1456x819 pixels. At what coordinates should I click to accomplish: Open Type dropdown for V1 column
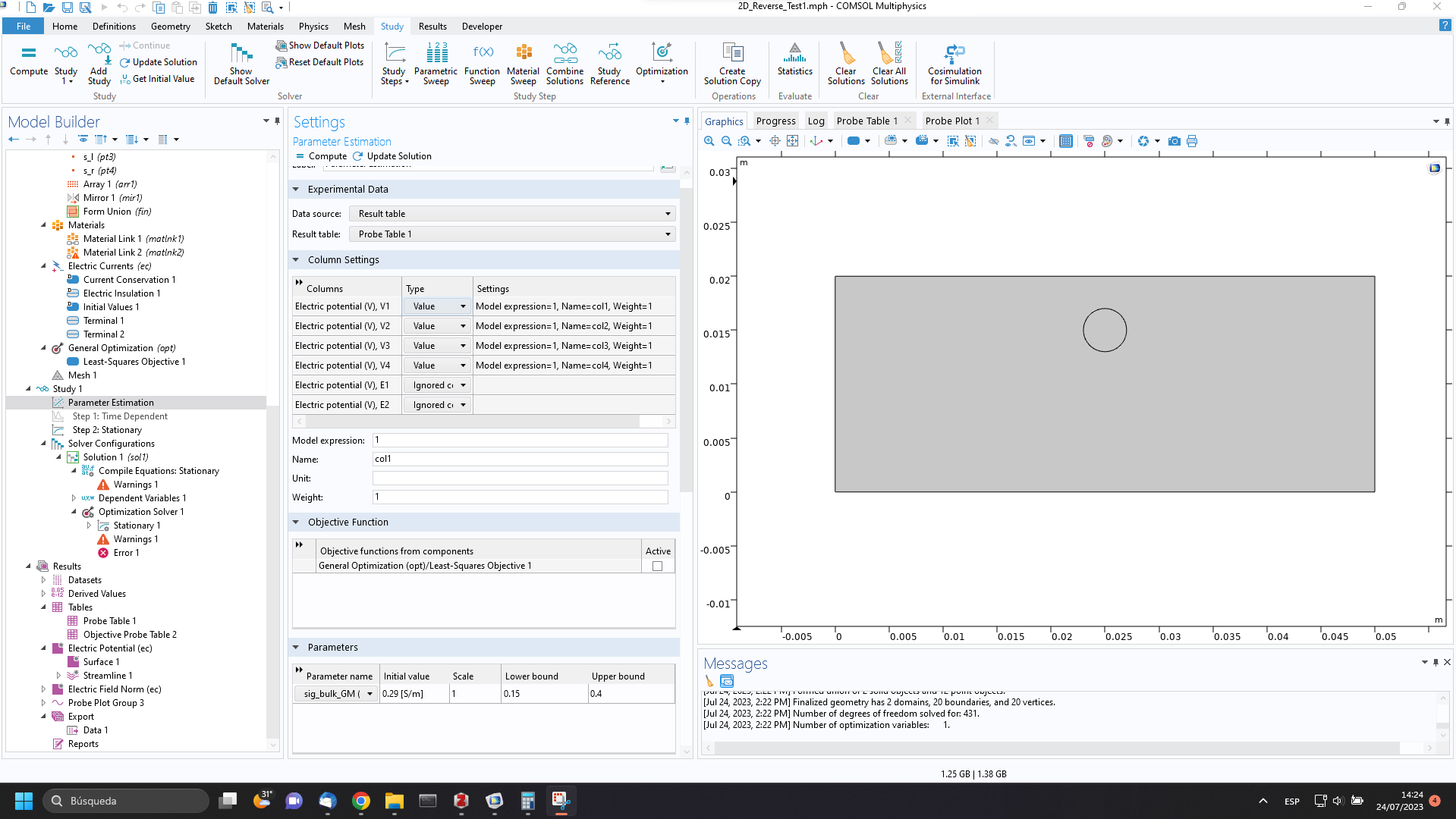(x=438, y=306)
